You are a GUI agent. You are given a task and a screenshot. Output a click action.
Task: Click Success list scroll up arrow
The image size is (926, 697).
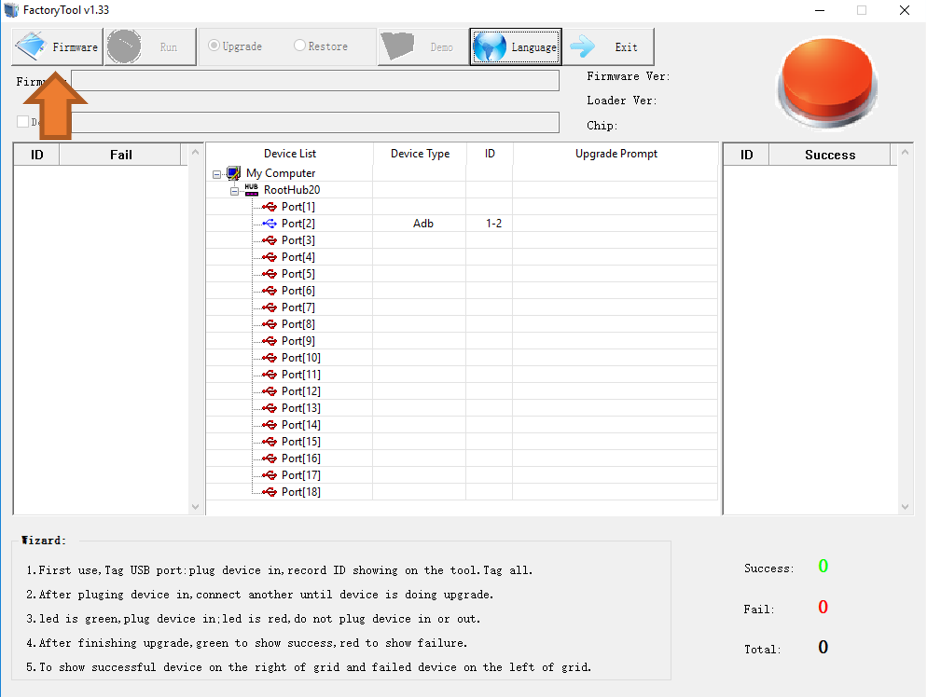(905, 152)
